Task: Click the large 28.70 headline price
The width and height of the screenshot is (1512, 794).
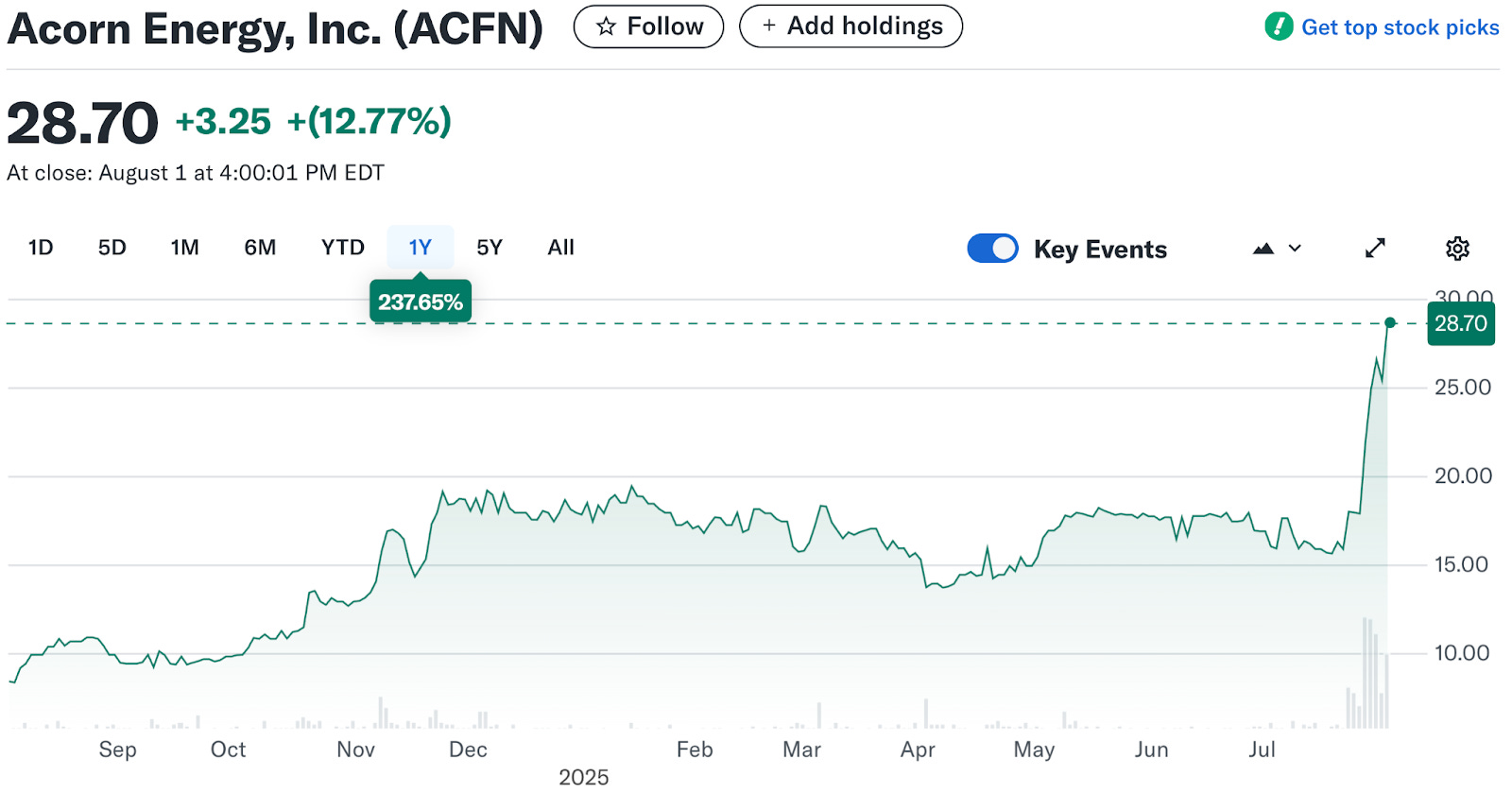Action: [x=82, y=123]
